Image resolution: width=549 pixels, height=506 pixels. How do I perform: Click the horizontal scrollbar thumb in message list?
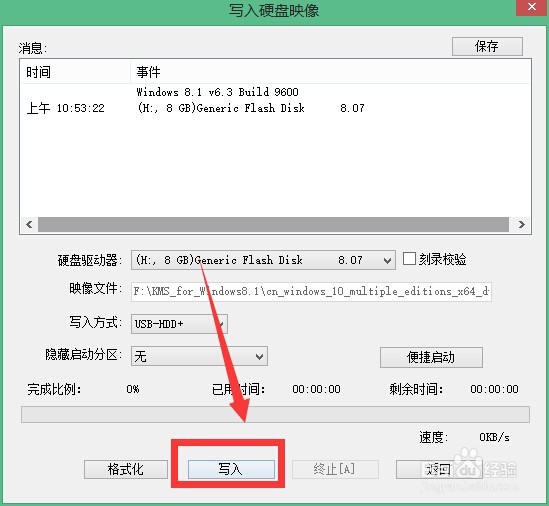coord(273,224)
